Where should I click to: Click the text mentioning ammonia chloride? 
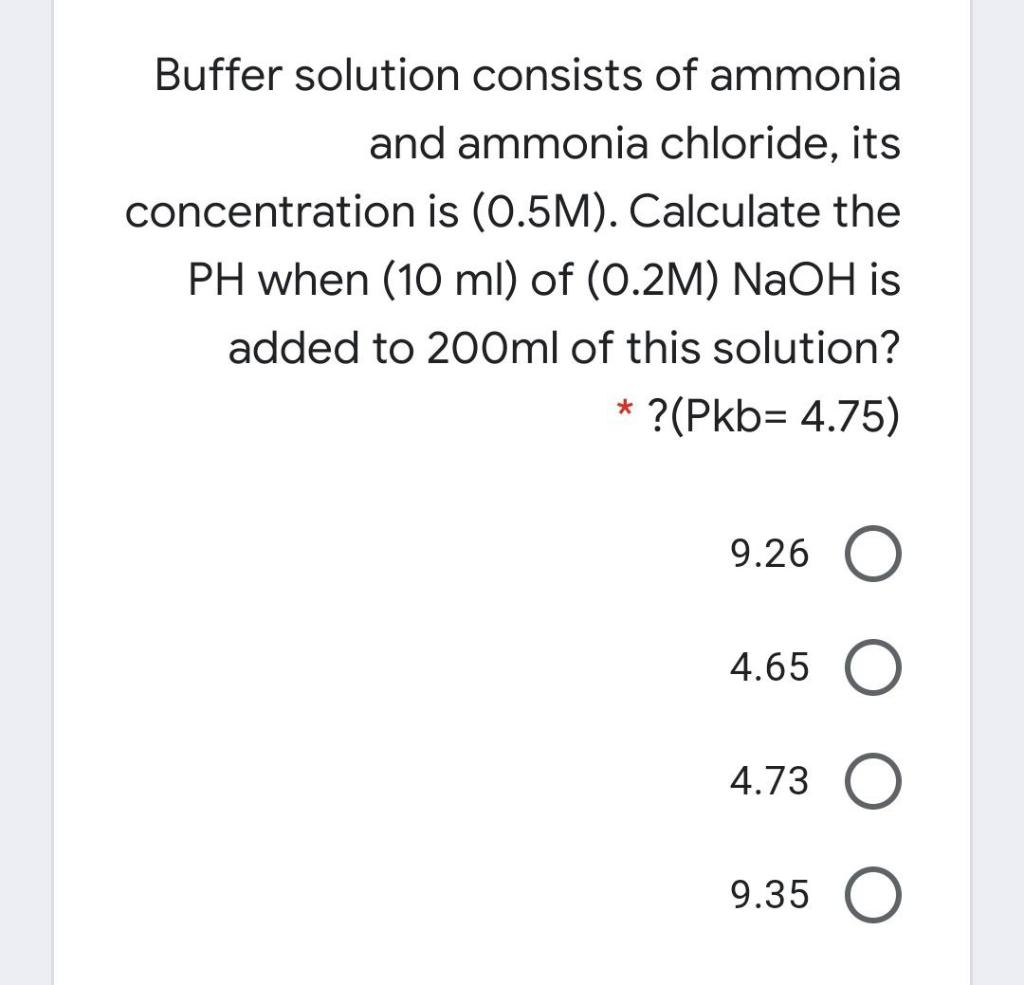point(636,143)
